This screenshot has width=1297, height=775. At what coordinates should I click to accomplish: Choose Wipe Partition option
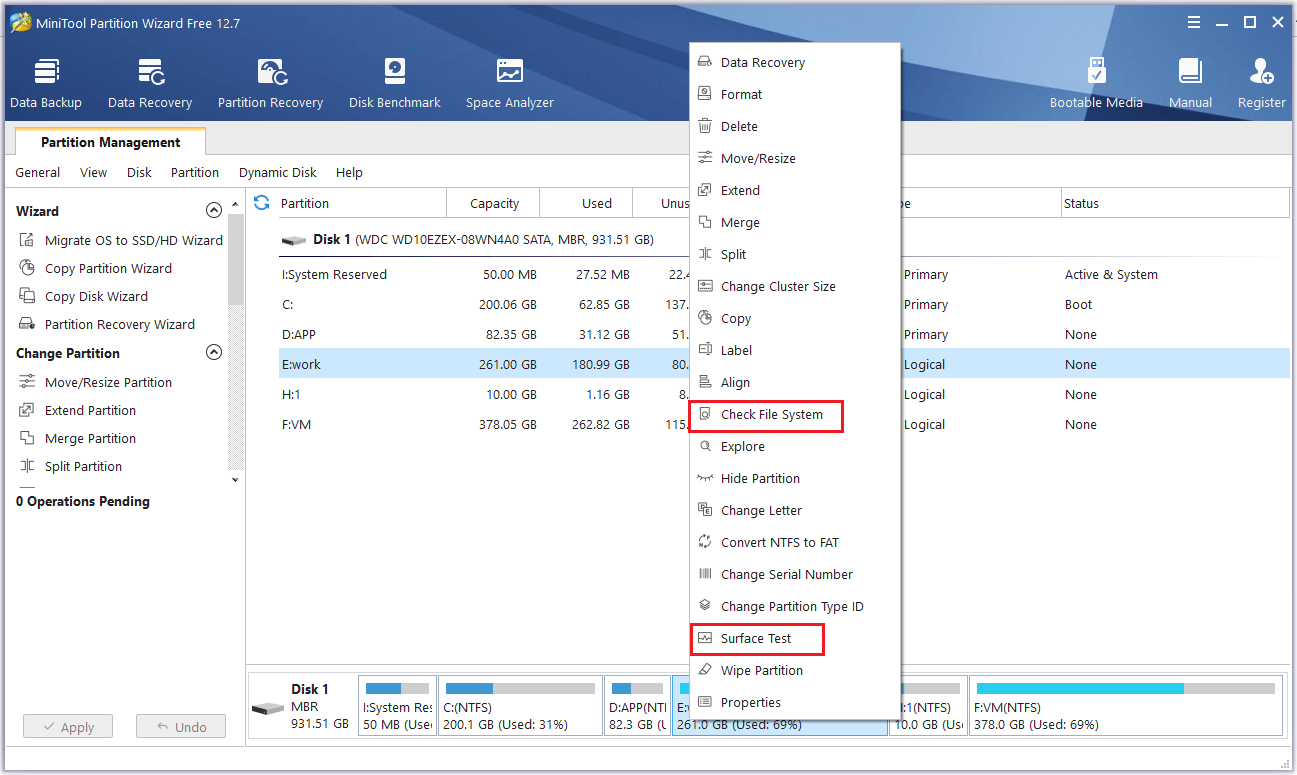pos(796,670)
